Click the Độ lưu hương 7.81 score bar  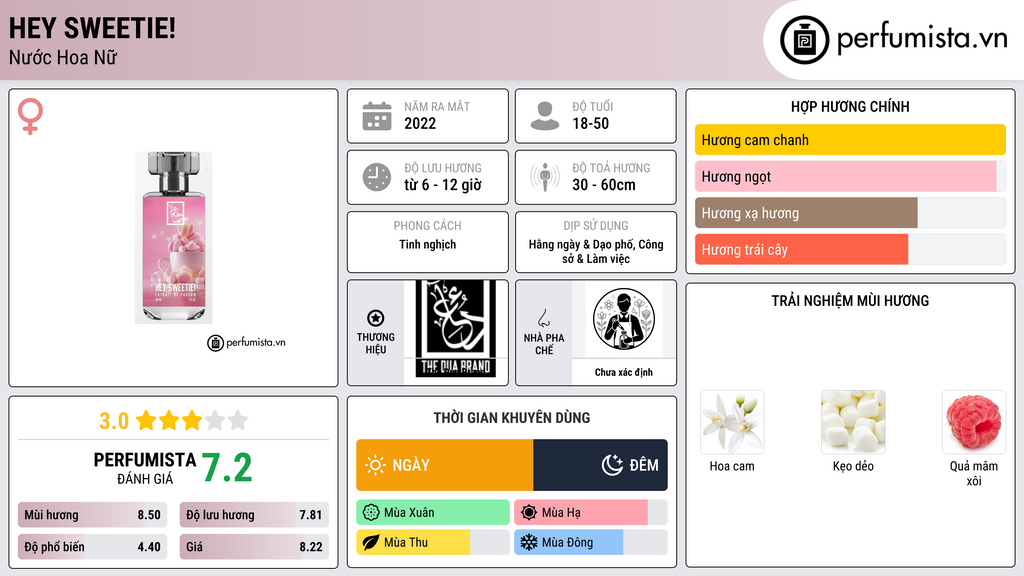pos(254,515)
